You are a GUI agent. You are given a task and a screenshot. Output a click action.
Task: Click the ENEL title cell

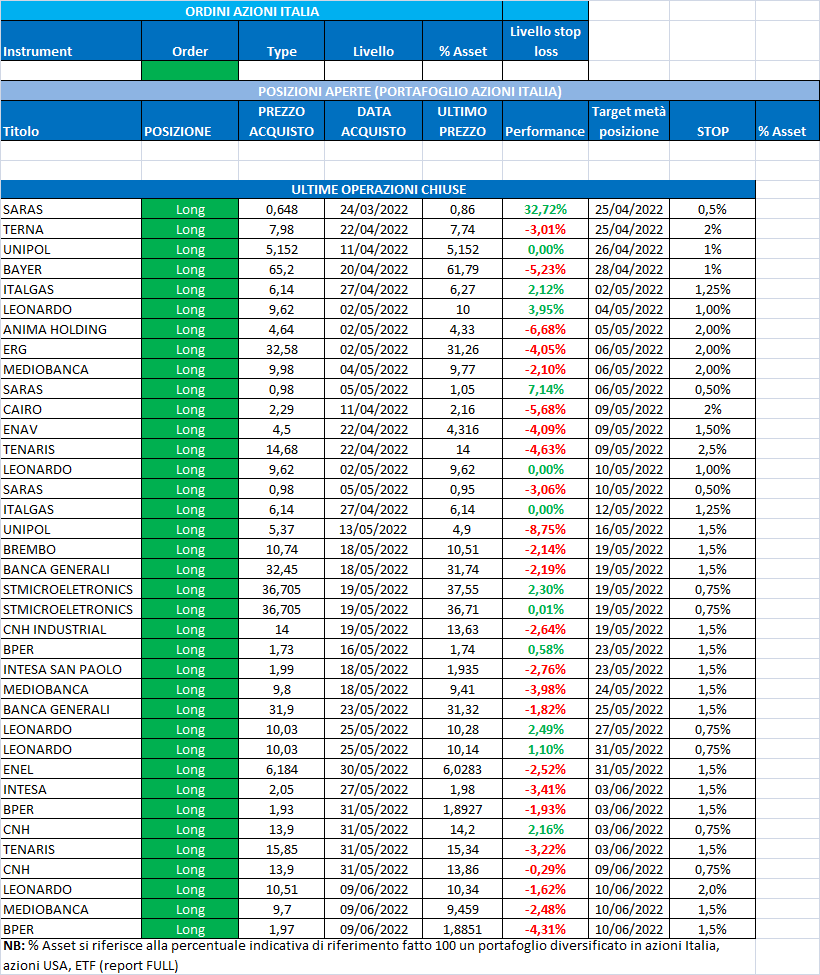71,769
